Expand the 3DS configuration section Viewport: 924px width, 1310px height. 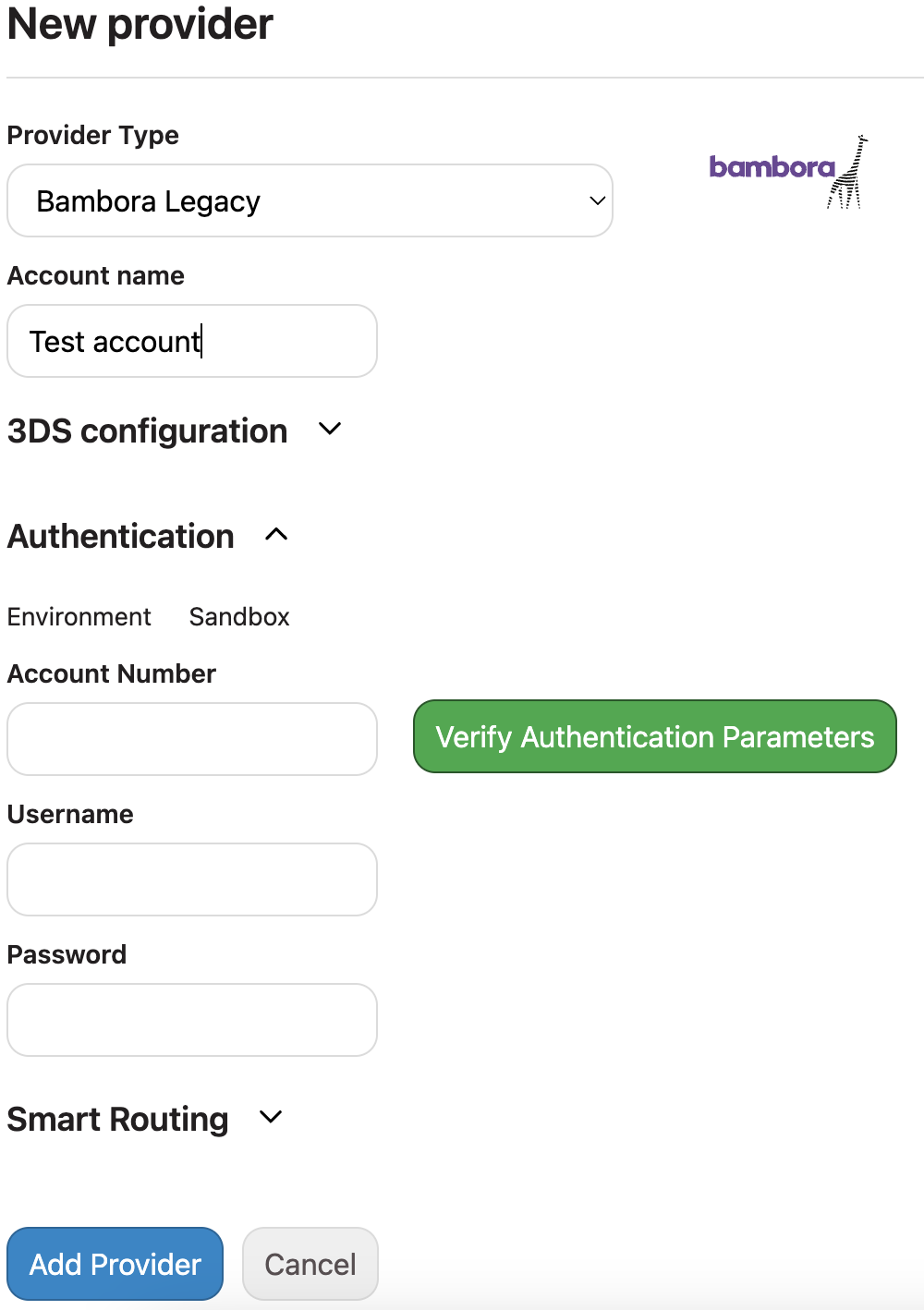(x=330, y=430)
